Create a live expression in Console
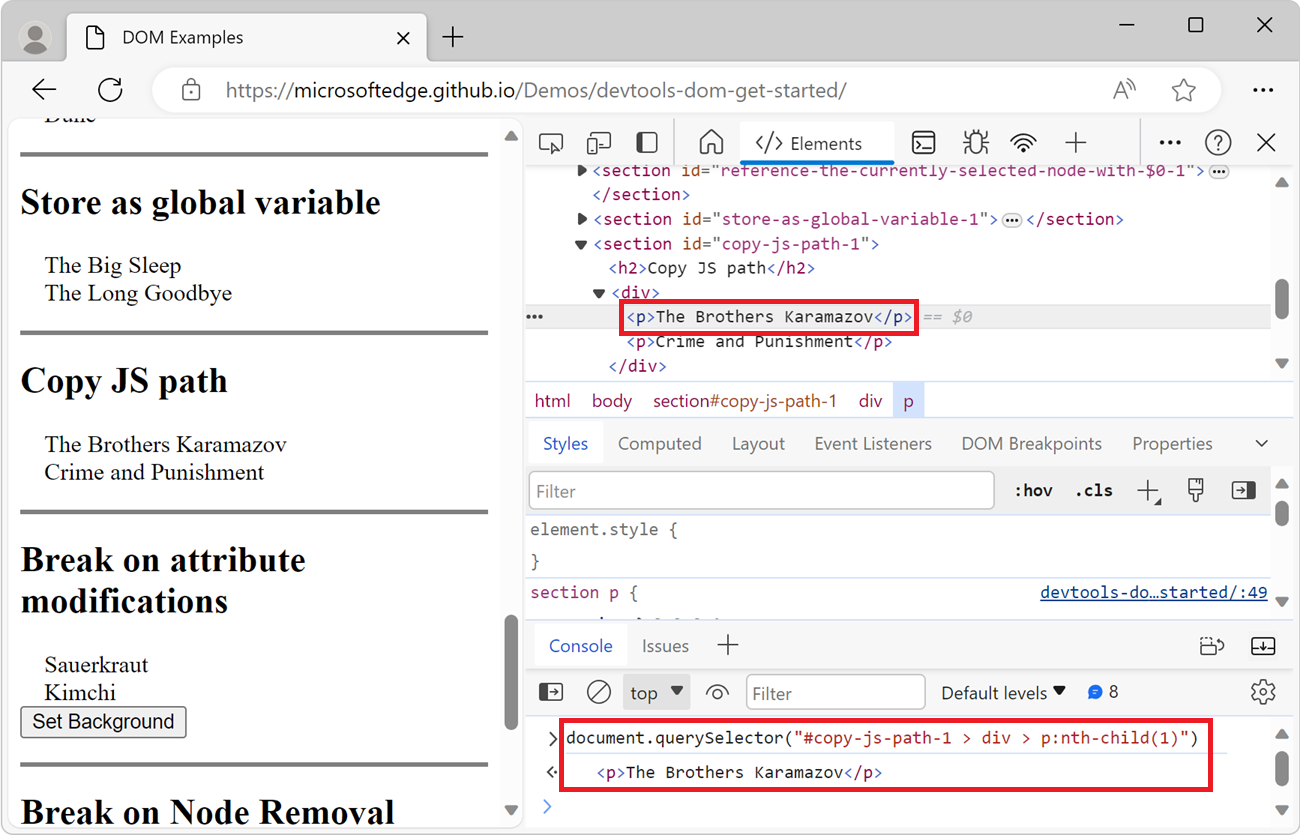 (x=717, y=691)
